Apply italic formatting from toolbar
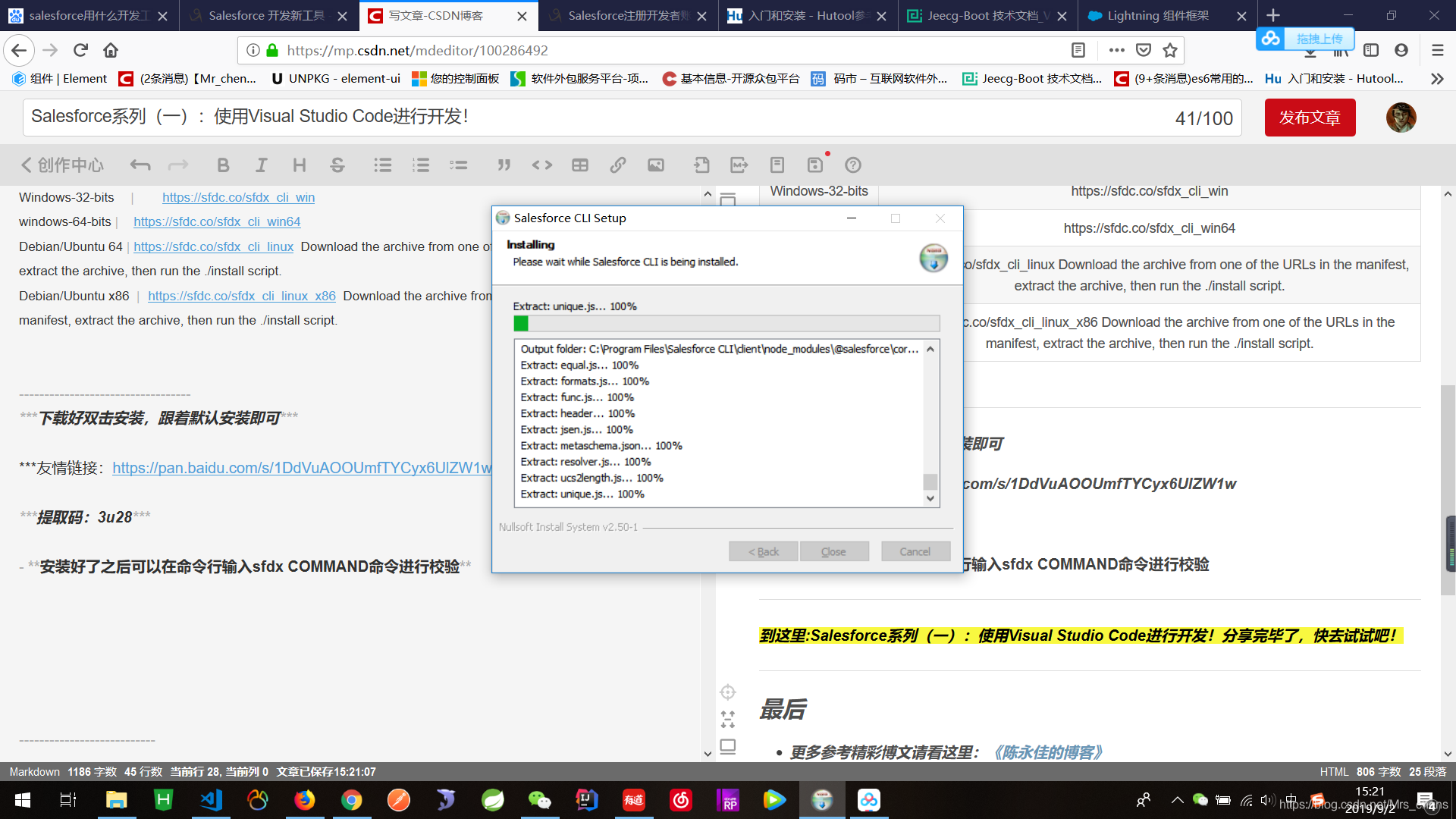This screenshot has width=1456, height=819. (x=261, y=165)
